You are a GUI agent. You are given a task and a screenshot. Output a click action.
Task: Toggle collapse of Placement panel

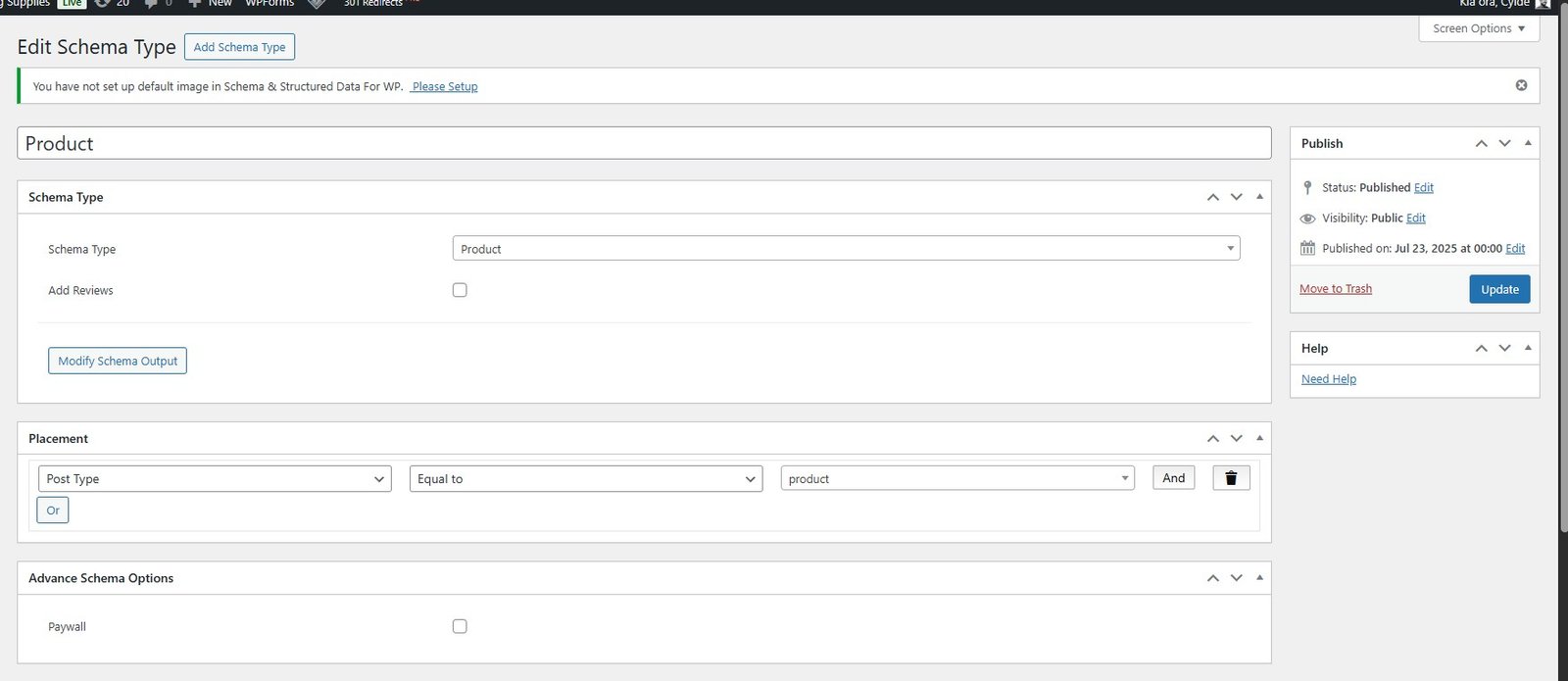(1259, 439)
